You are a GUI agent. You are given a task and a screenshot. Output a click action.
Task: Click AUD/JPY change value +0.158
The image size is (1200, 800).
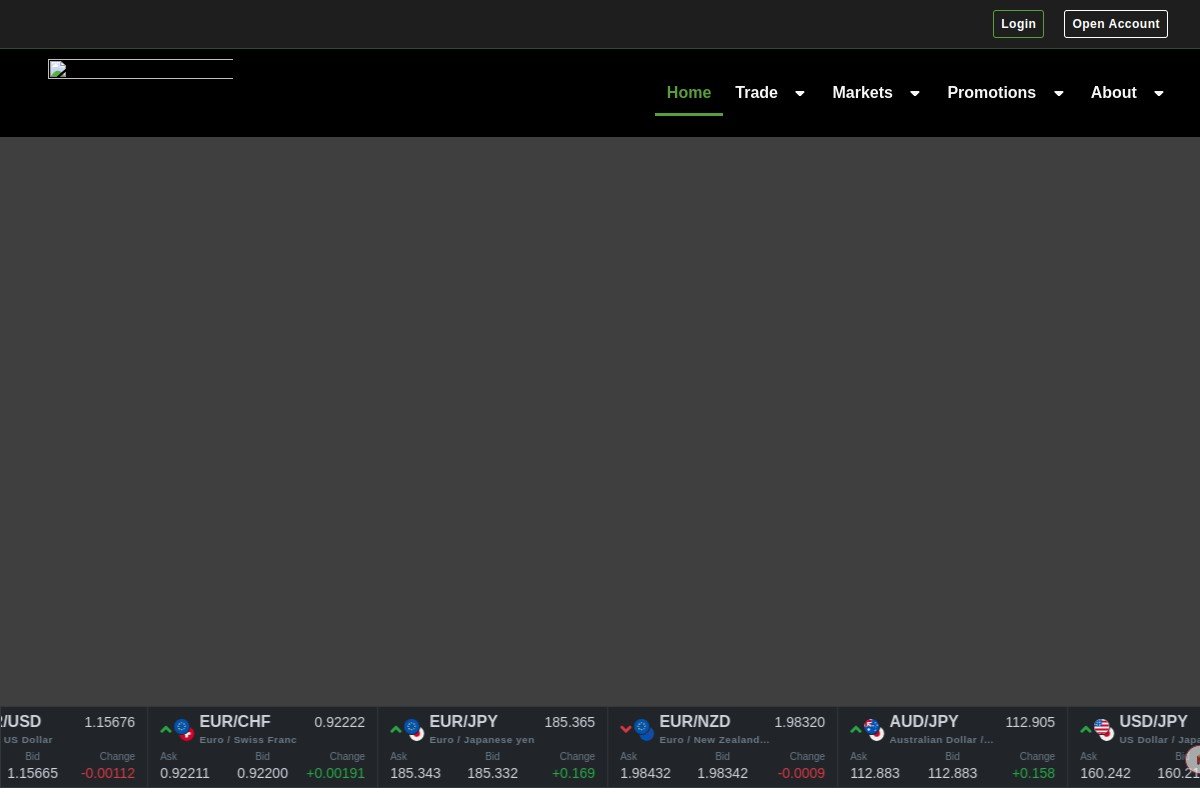tap(1034, 773)
